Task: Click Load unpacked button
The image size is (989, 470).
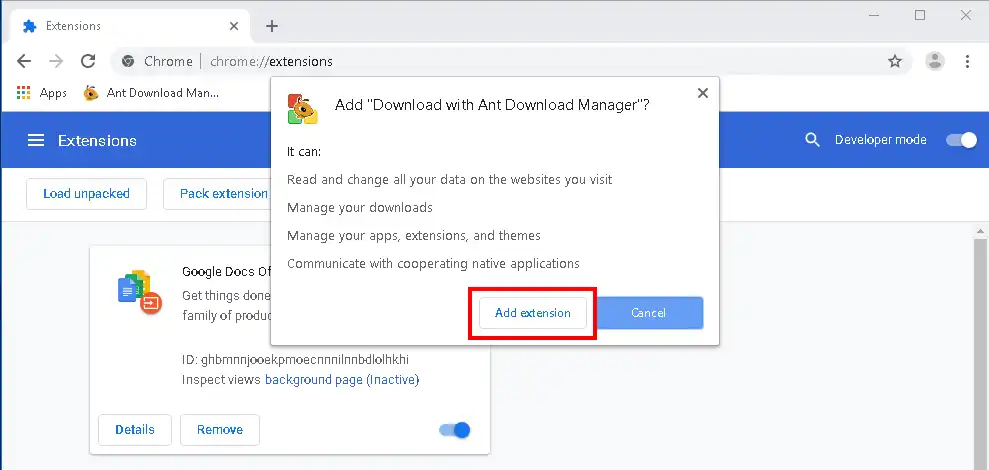Action: pyautogui.click(x=86, y=194)
